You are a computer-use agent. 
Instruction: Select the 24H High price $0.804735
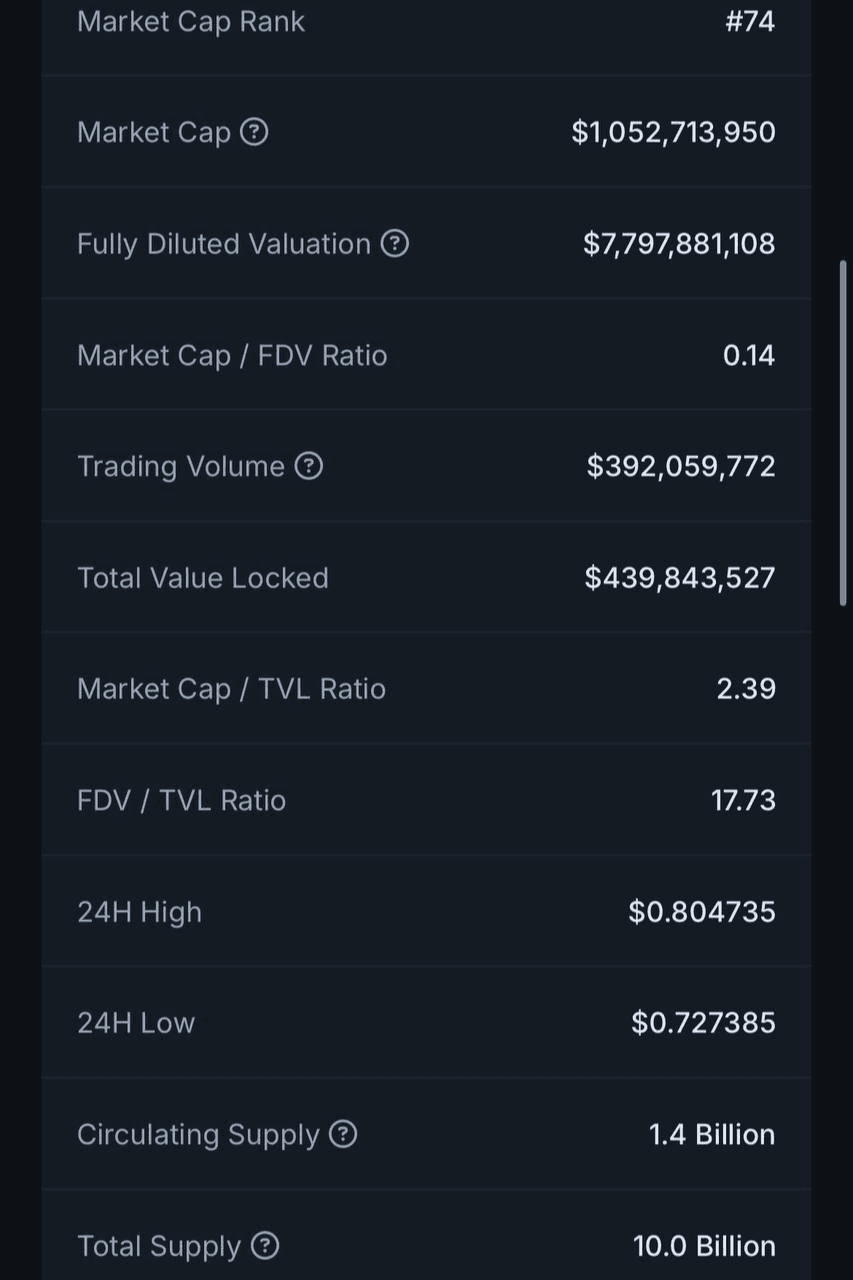pyautogui.click(x=702, y=912)
